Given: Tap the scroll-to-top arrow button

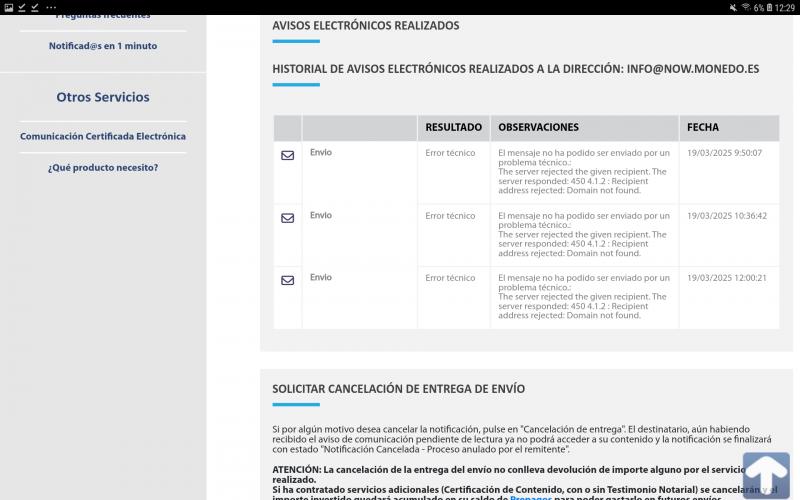Looking at the screenshot, I should pos(766,475).
